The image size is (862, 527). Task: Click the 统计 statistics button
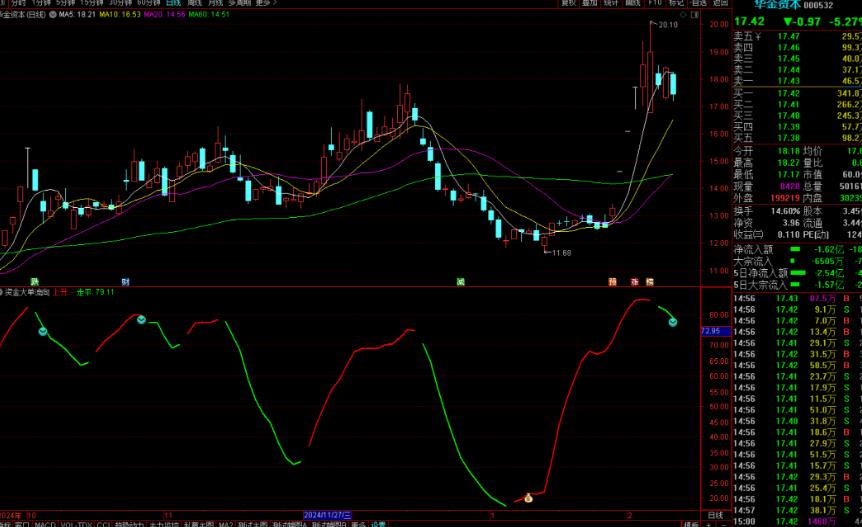(x=611, y=3)
